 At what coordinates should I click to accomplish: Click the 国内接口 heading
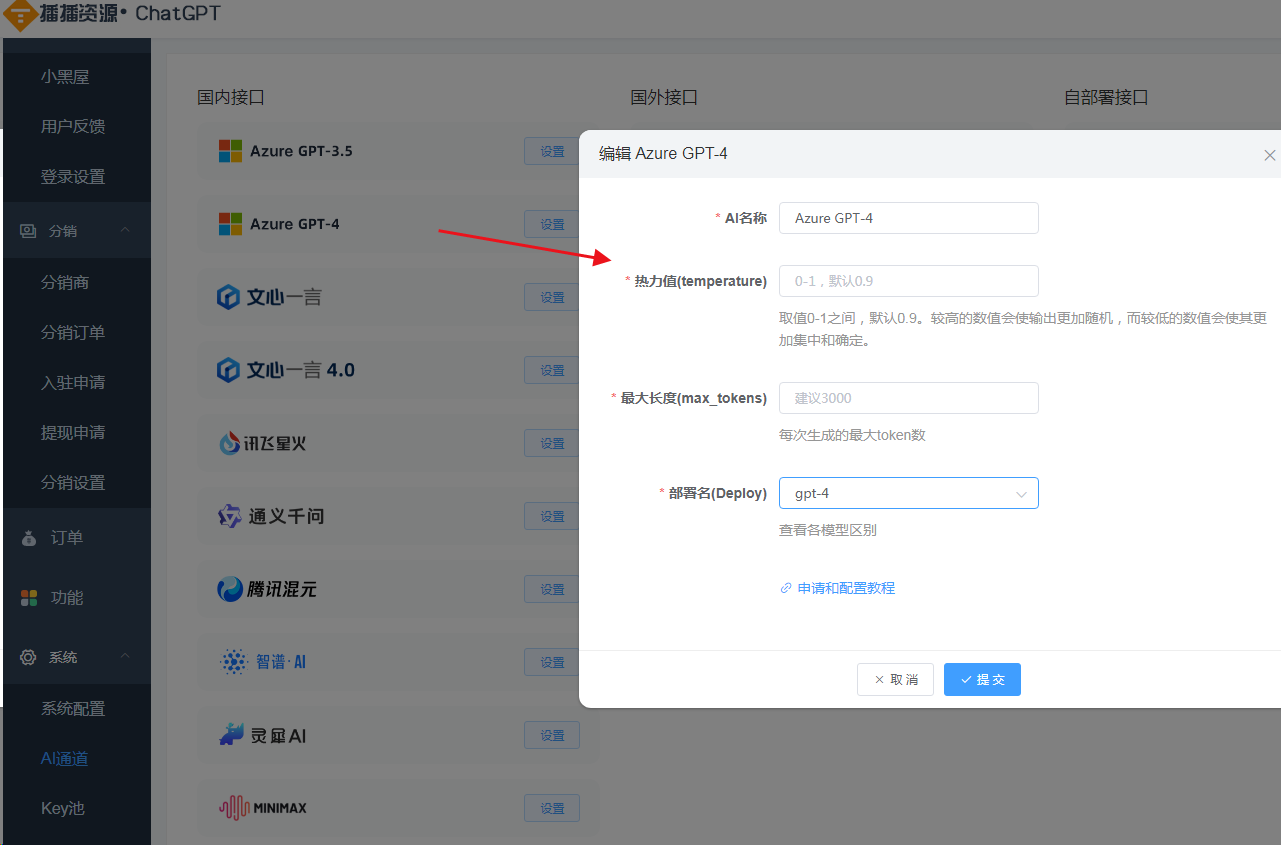point(231,97)
